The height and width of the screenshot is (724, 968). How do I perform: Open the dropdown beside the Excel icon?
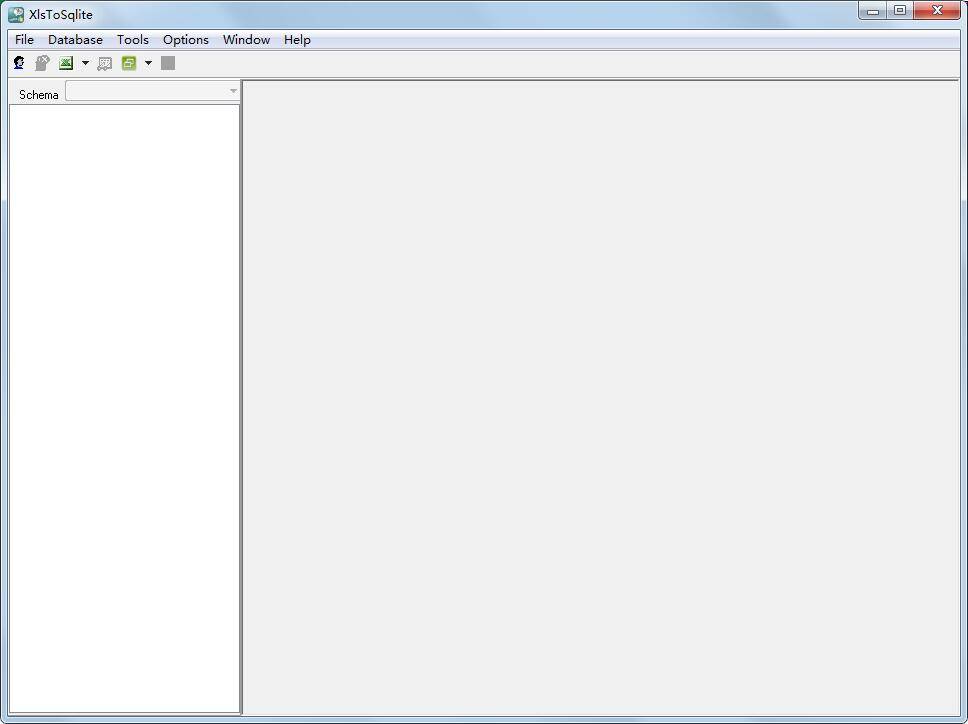pyautogui.click(x=85, y=62)
